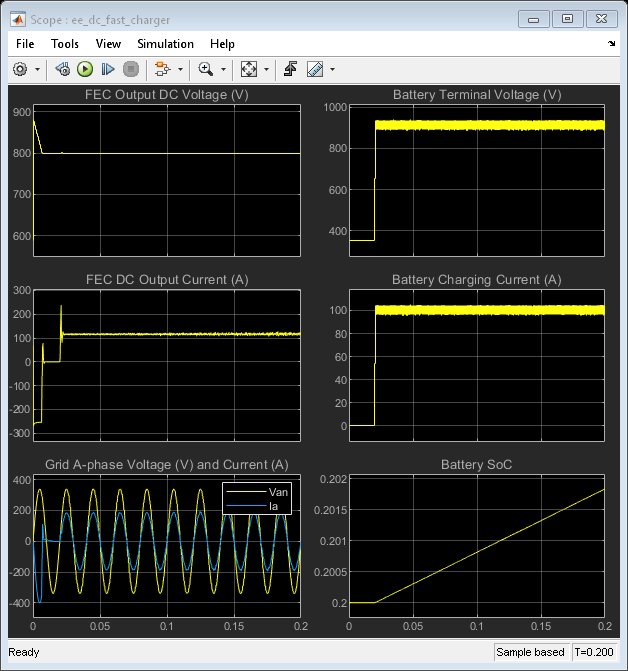Close the Scope window
The width and height of the screenshot is (628, 671).
601,19
